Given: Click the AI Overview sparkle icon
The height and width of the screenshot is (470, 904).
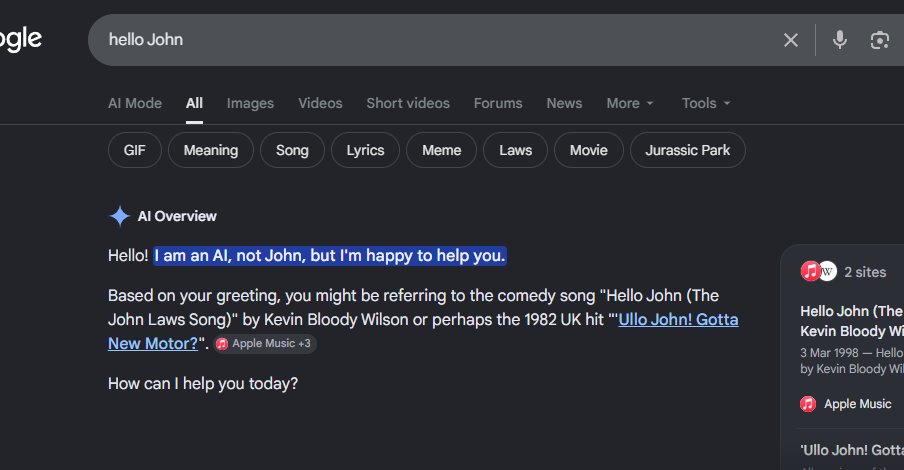Looking at the screenshot, I should pyautogui.click(x=119, y=216).
